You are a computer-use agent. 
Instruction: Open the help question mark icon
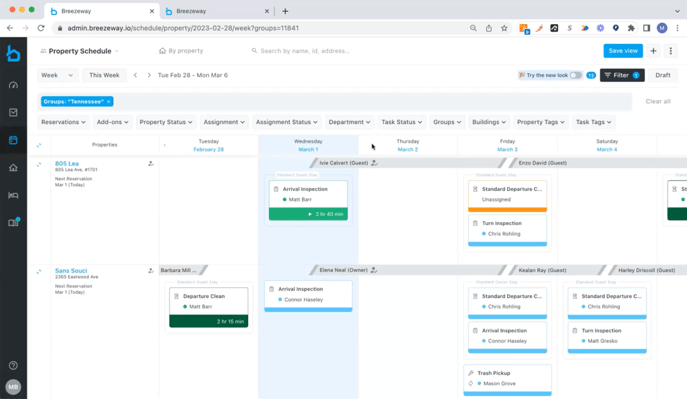(x=13, y=365)
